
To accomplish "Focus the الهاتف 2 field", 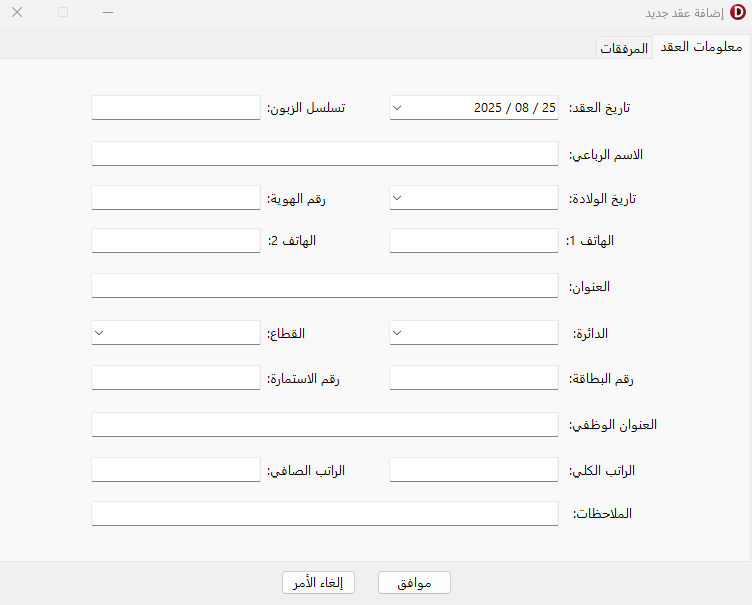I will 176,240.
